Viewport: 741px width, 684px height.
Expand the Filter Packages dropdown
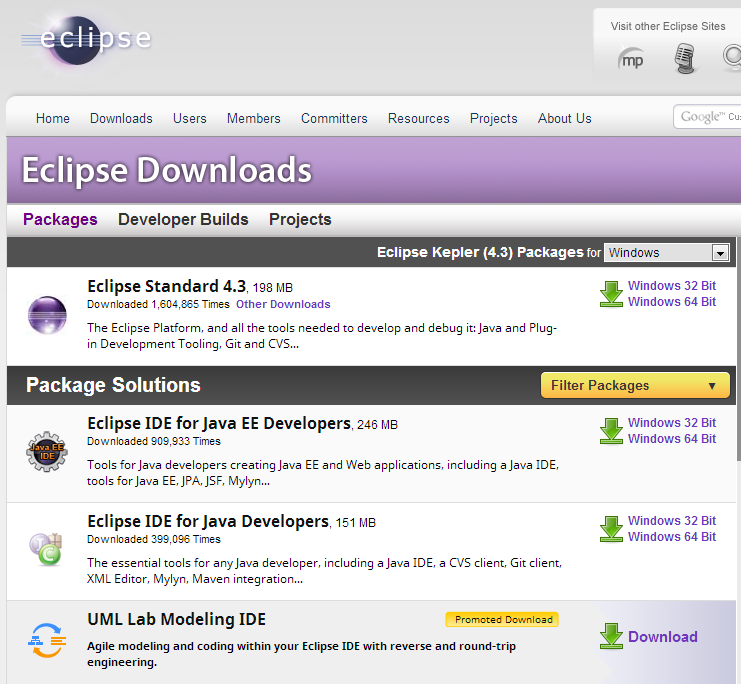tap(635, 385)
